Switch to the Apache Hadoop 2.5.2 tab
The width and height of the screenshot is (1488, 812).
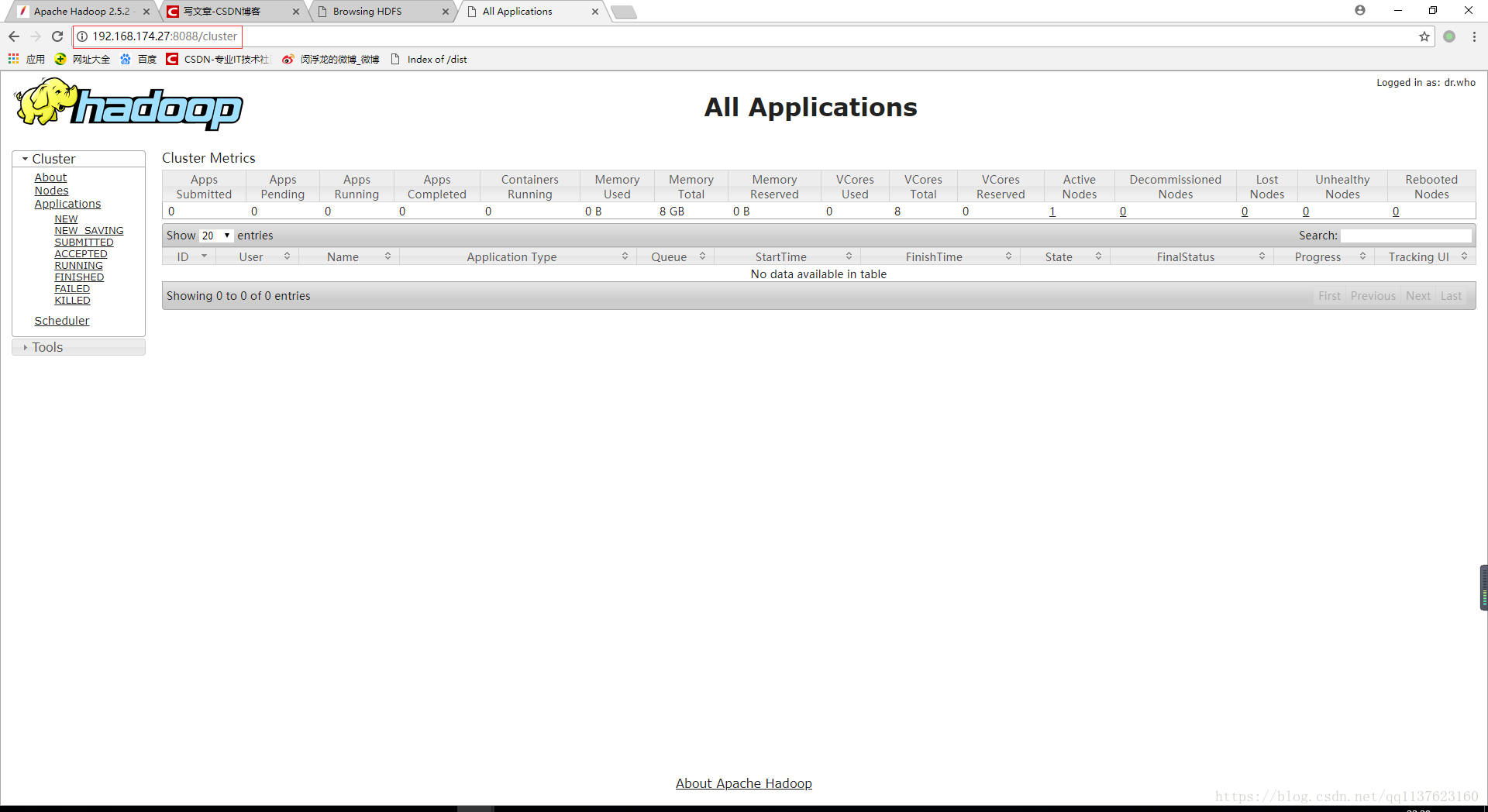[x=81, y=12]
